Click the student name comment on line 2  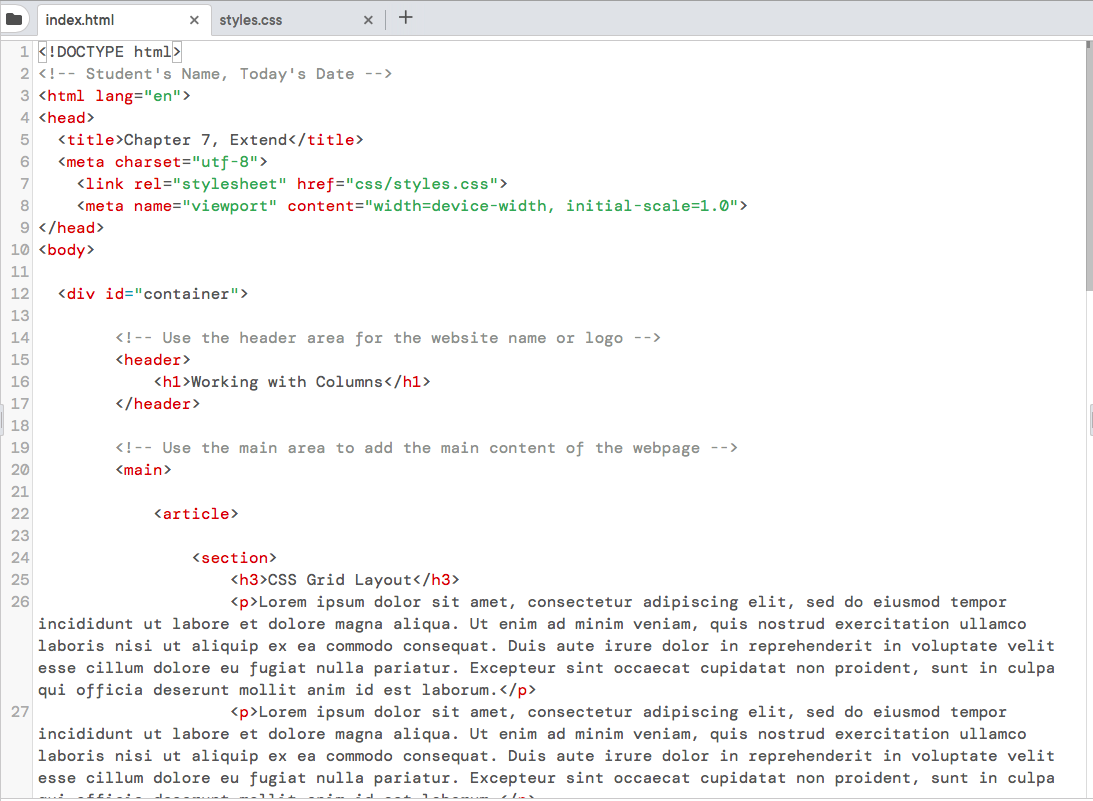(215, 73)
